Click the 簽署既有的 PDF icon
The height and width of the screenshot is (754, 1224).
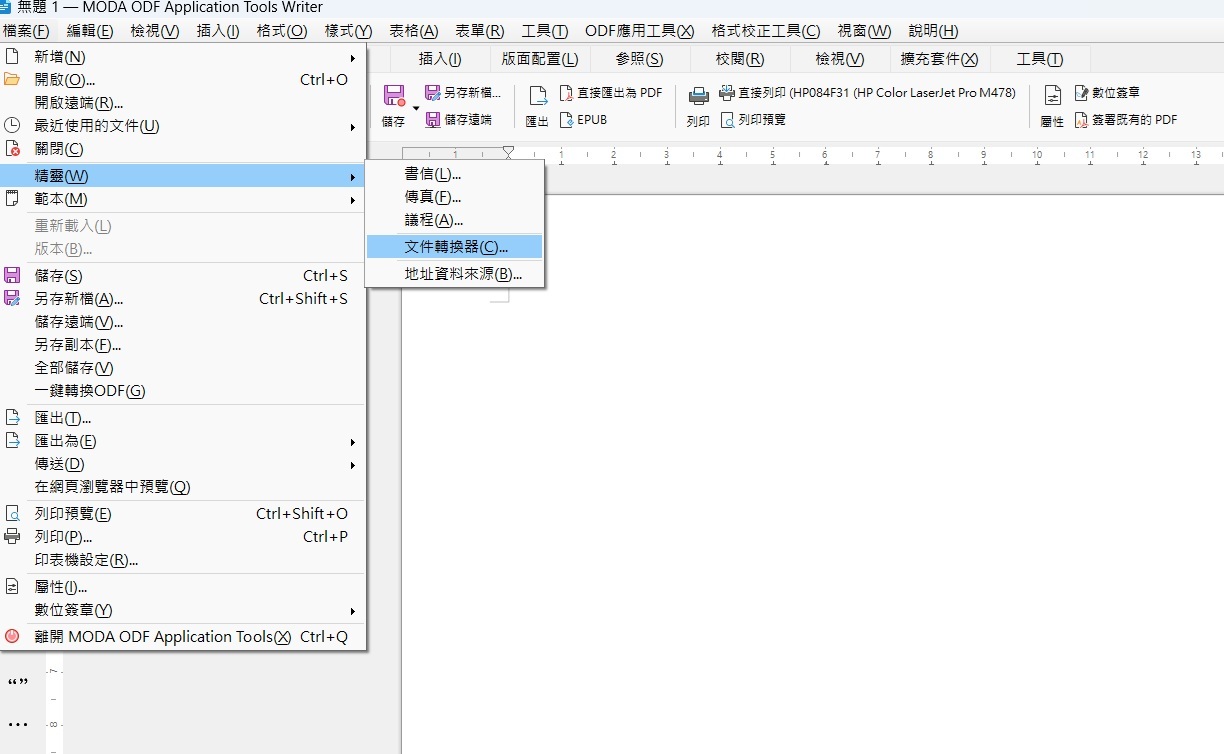pos(1081,120)
